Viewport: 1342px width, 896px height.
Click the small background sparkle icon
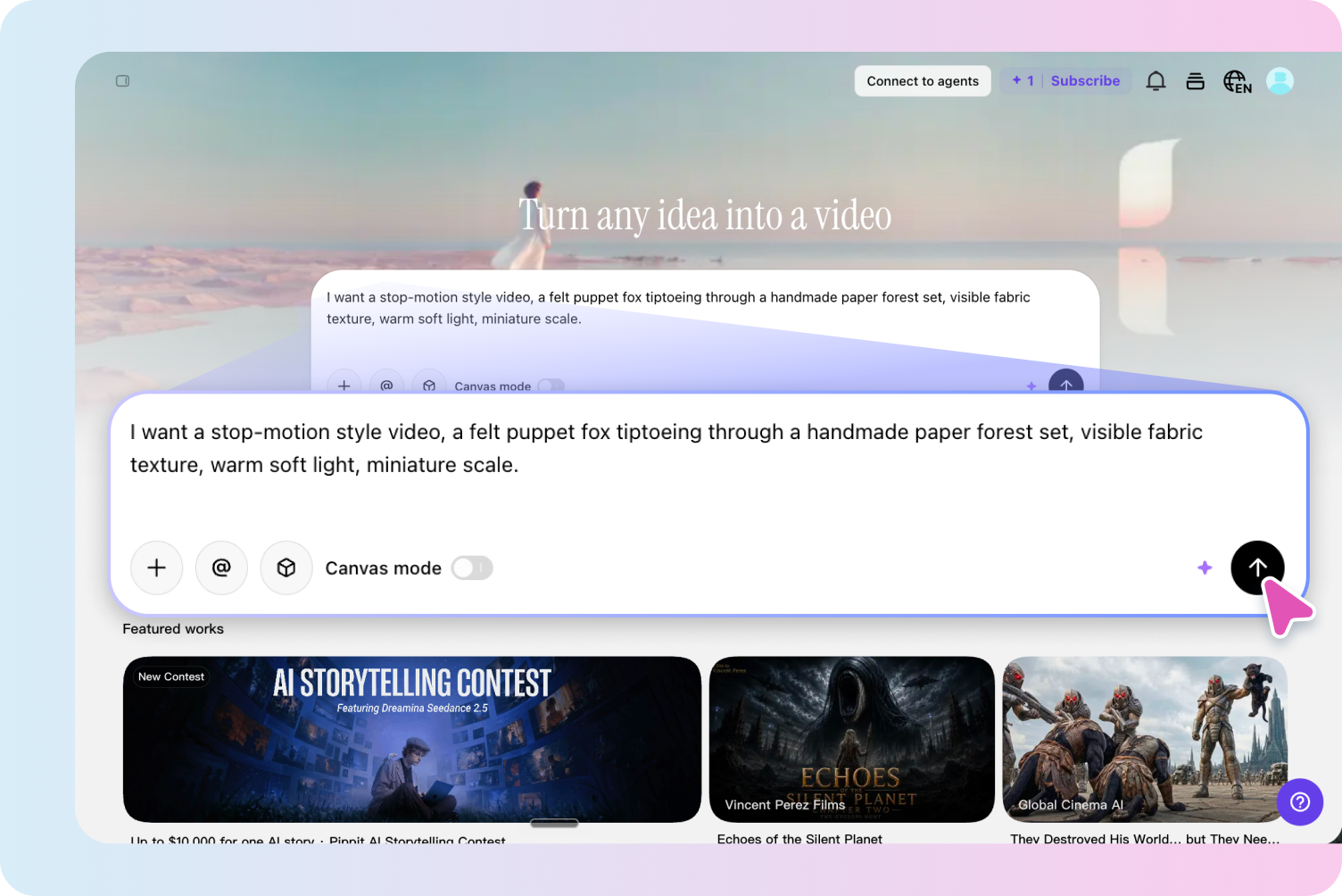click(1031, 386)
